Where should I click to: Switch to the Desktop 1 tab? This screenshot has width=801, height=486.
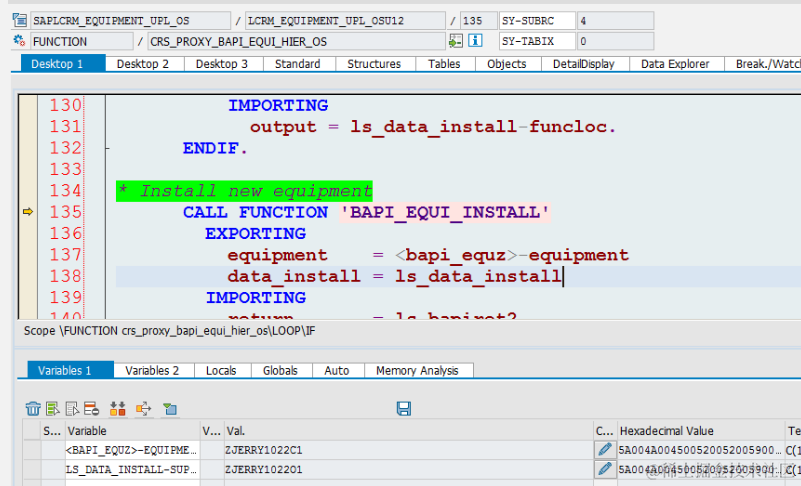63,64
